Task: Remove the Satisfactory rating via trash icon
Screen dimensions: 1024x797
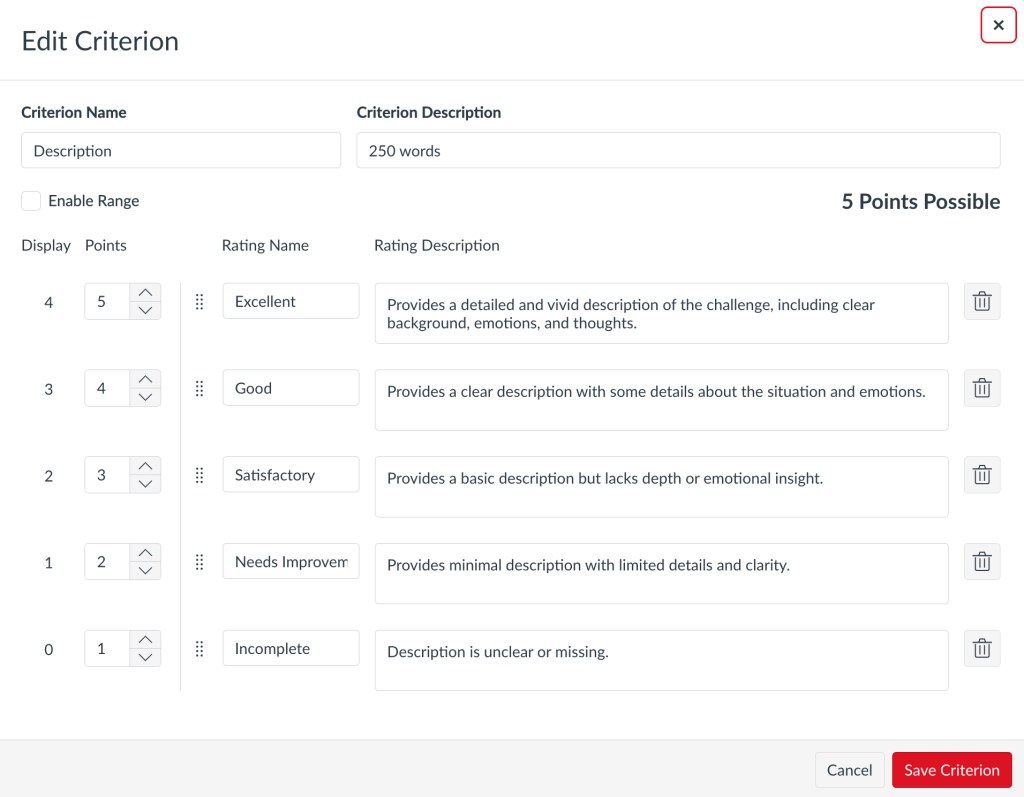Action: pos(981,476)
